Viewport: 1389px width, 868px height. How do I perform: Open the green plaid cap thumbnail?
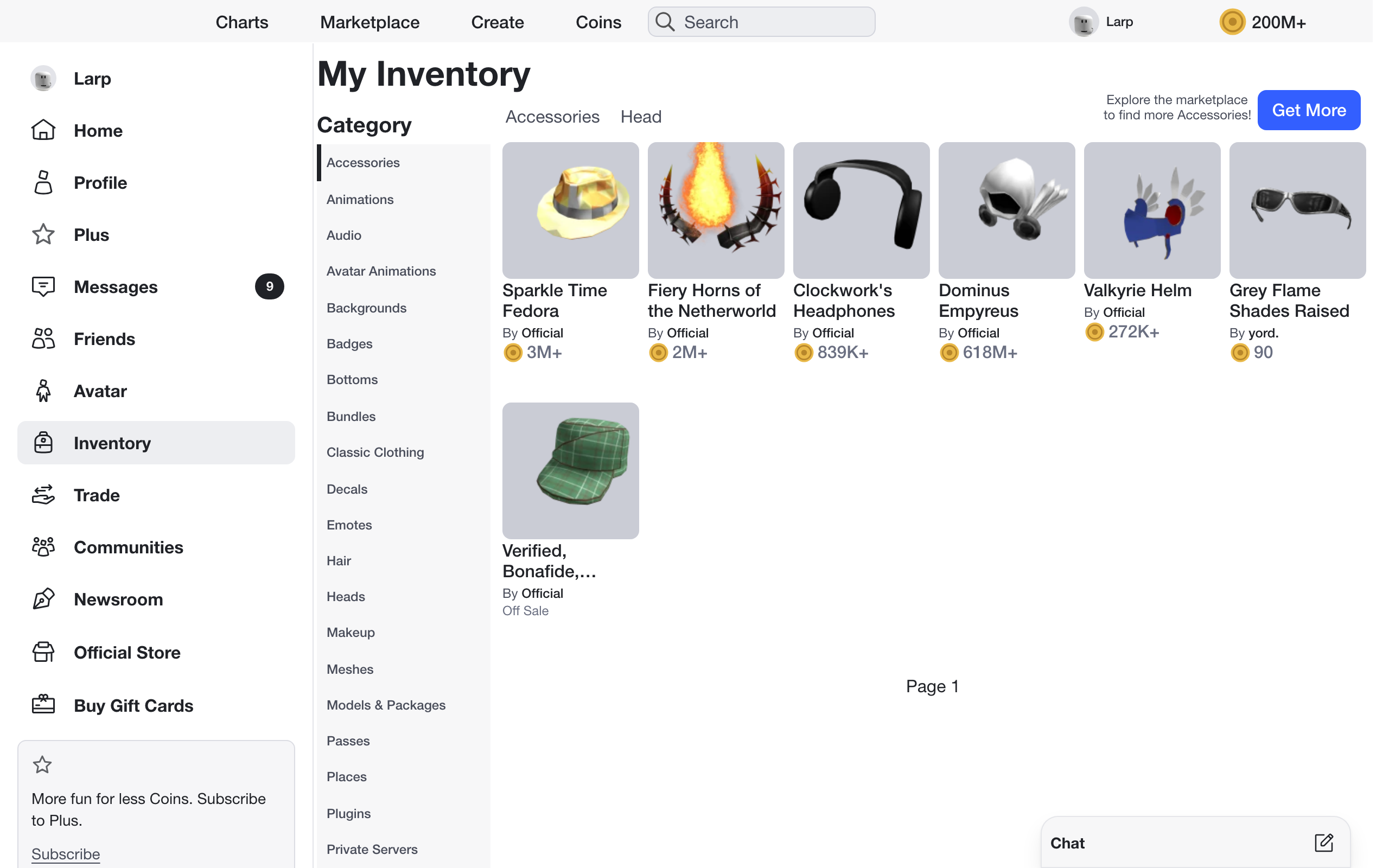[570, 470]
